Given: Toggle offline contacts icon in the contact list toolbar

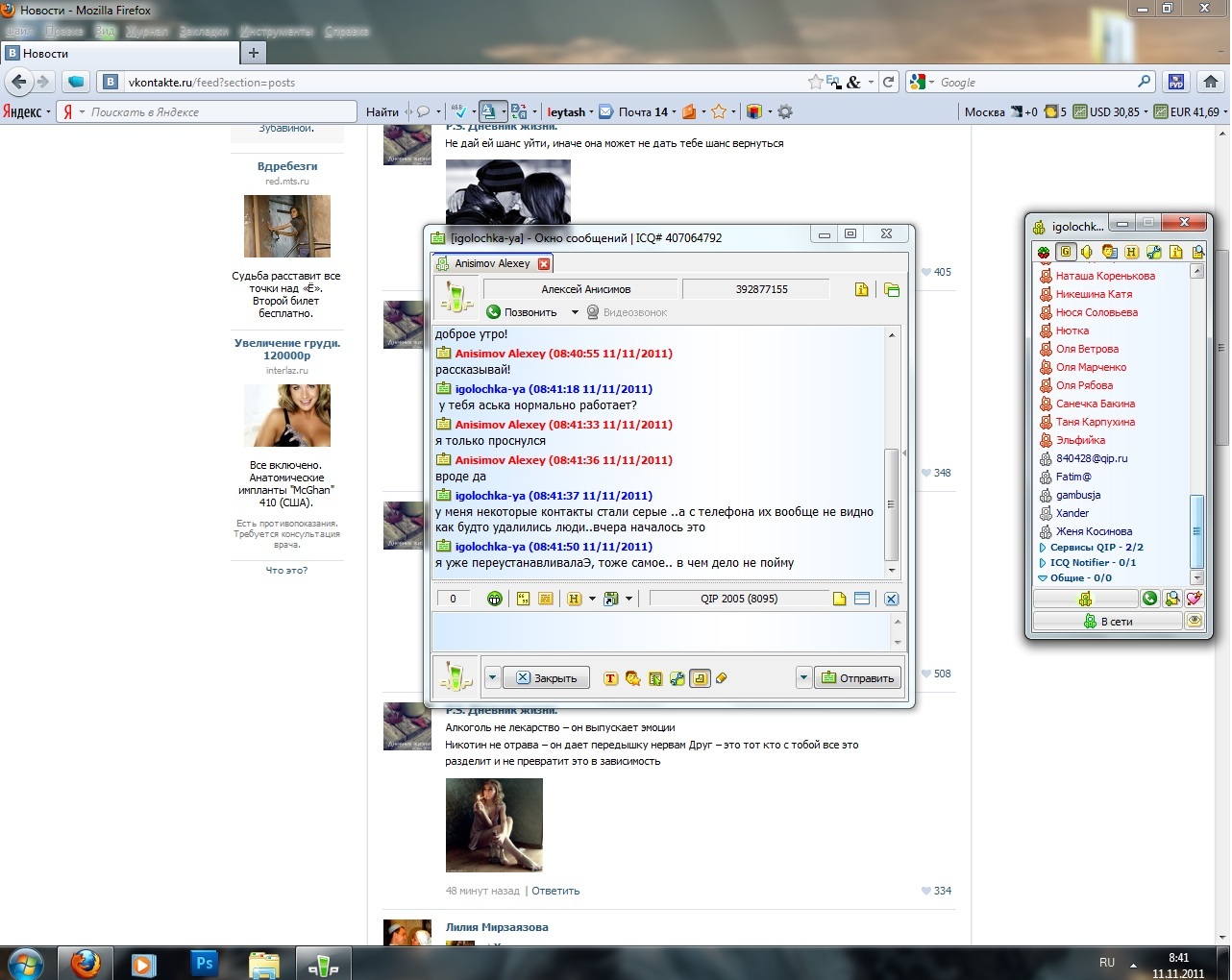Looking at the screenshot, I should (1109, 252).
